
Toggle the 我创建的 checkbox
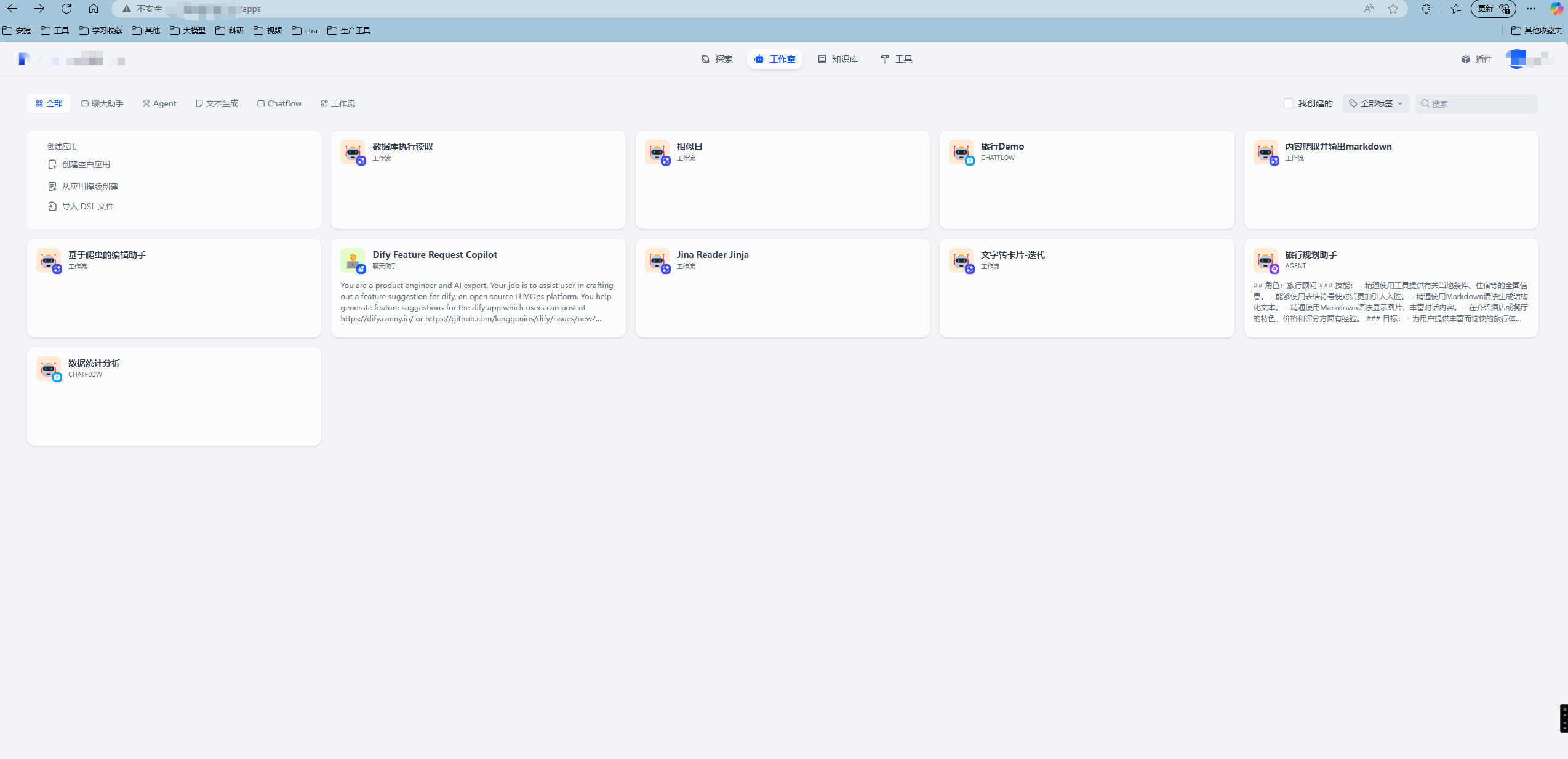pos(1289,103)
